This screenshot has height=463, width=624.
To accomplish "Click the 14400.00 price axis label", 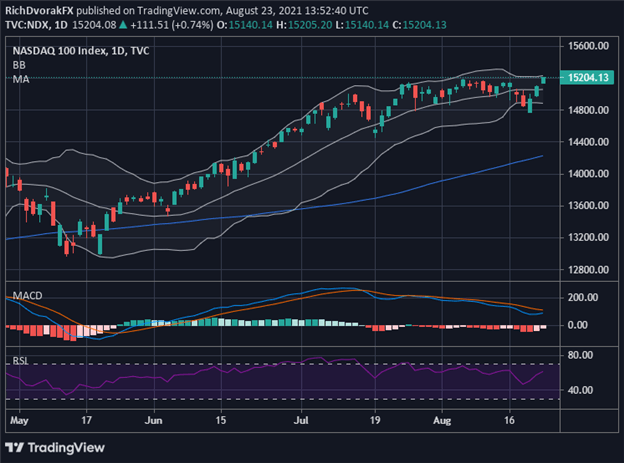I will (588, 142).
